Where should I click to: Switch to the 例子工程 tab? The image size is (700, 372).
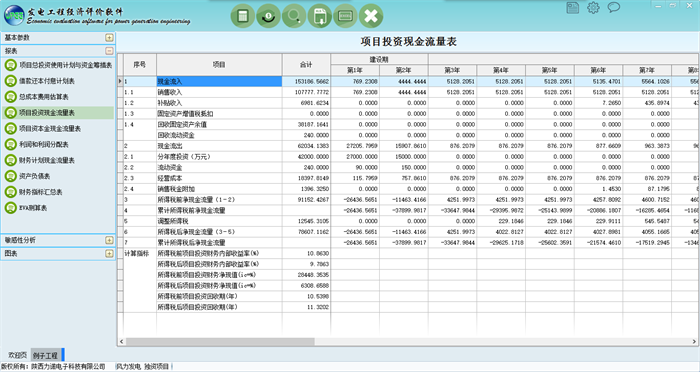(46, 355)
